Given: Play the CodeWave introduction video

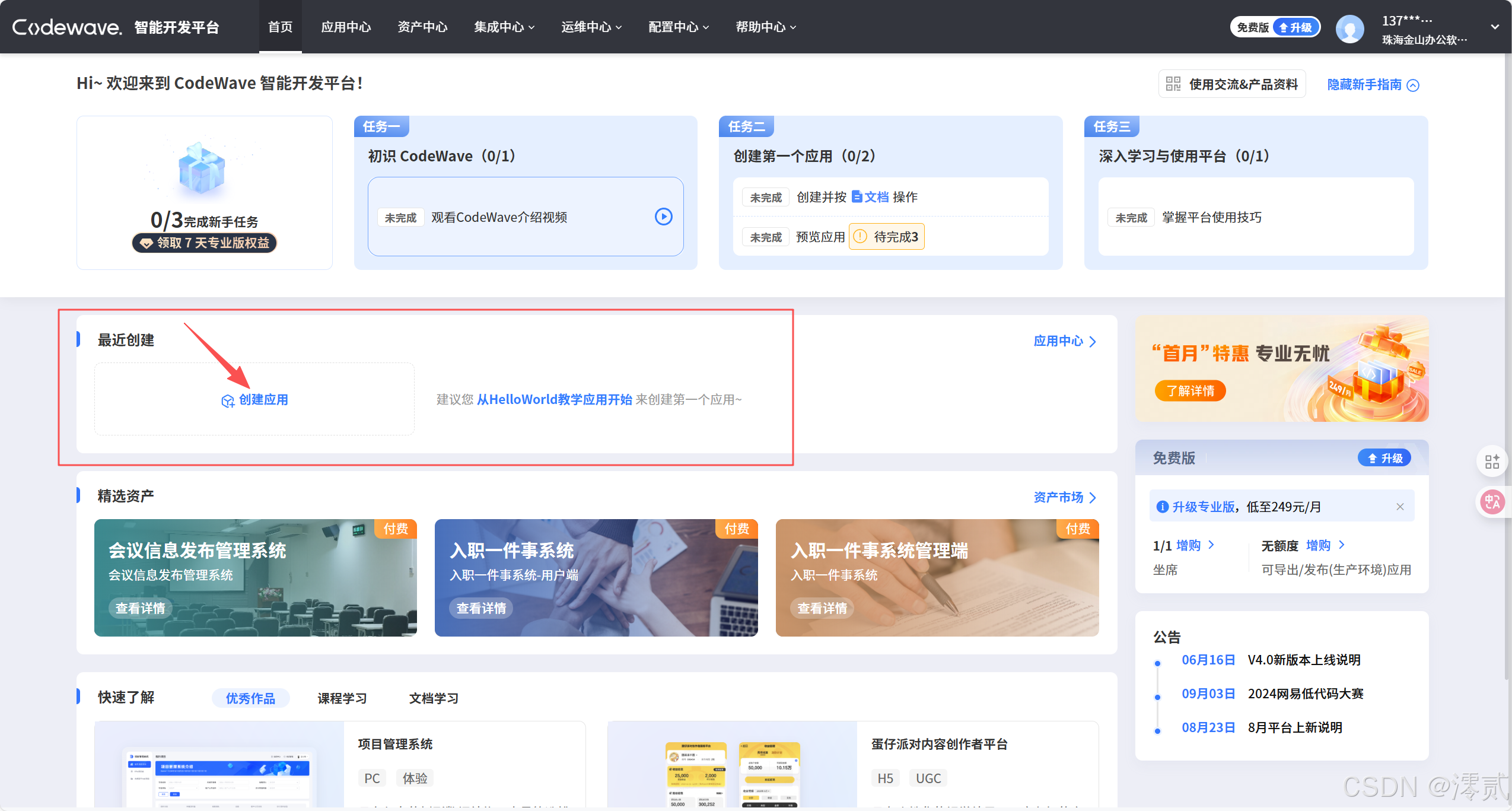Looking at the screenshot, I should pos(663,217).
